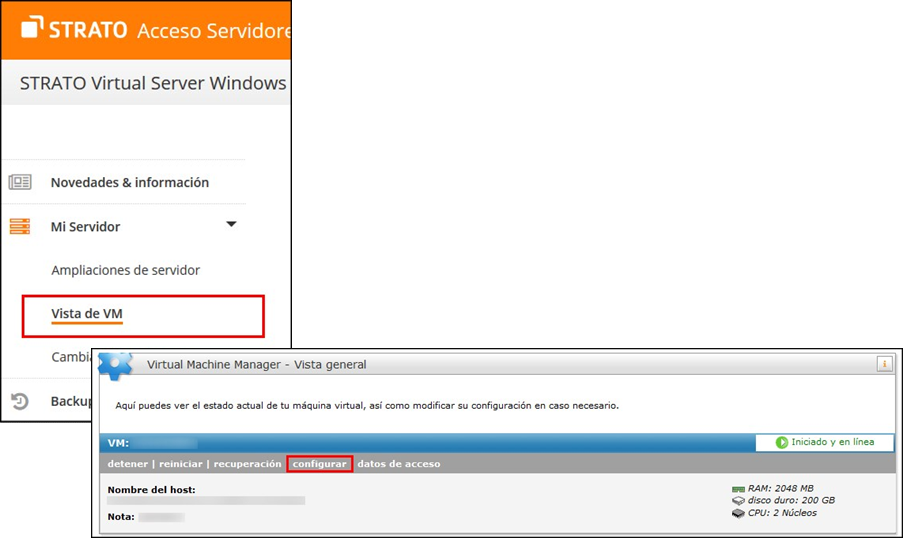This screenshot has width=903, height=538.
Task: Open the recuperación option
Action: (248, 464)
